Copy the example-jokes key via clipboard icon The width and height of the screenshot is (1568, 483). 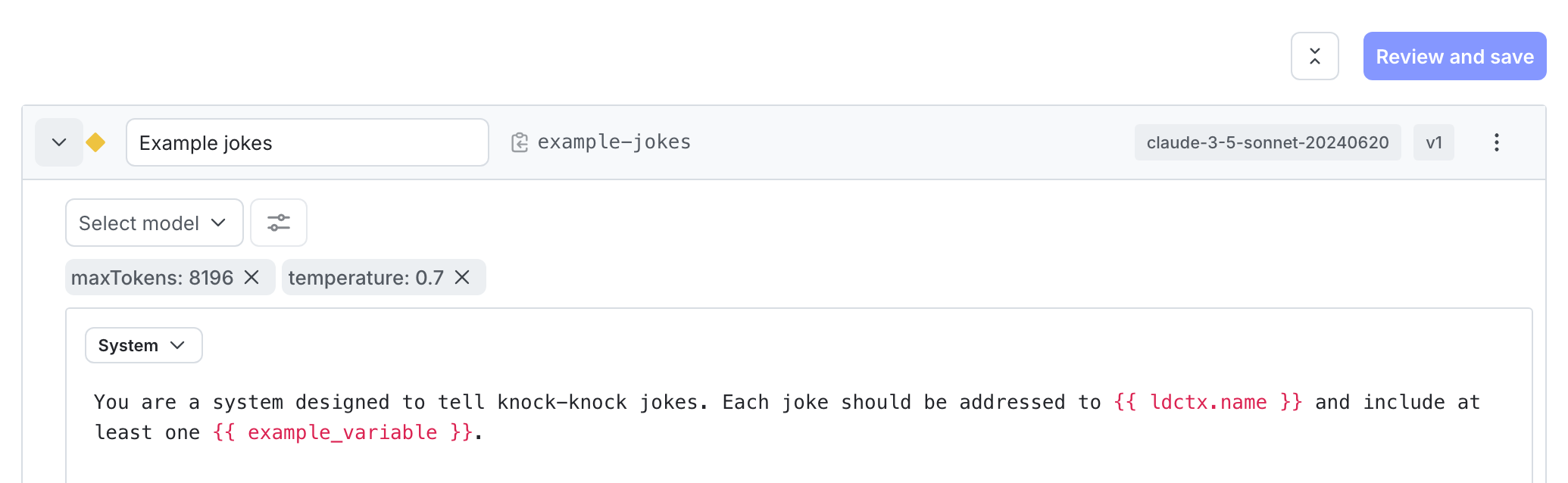520,142
